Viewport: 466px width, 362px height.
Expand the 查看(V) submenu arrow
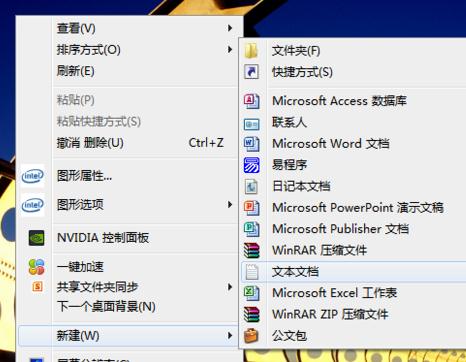(230, 28)
